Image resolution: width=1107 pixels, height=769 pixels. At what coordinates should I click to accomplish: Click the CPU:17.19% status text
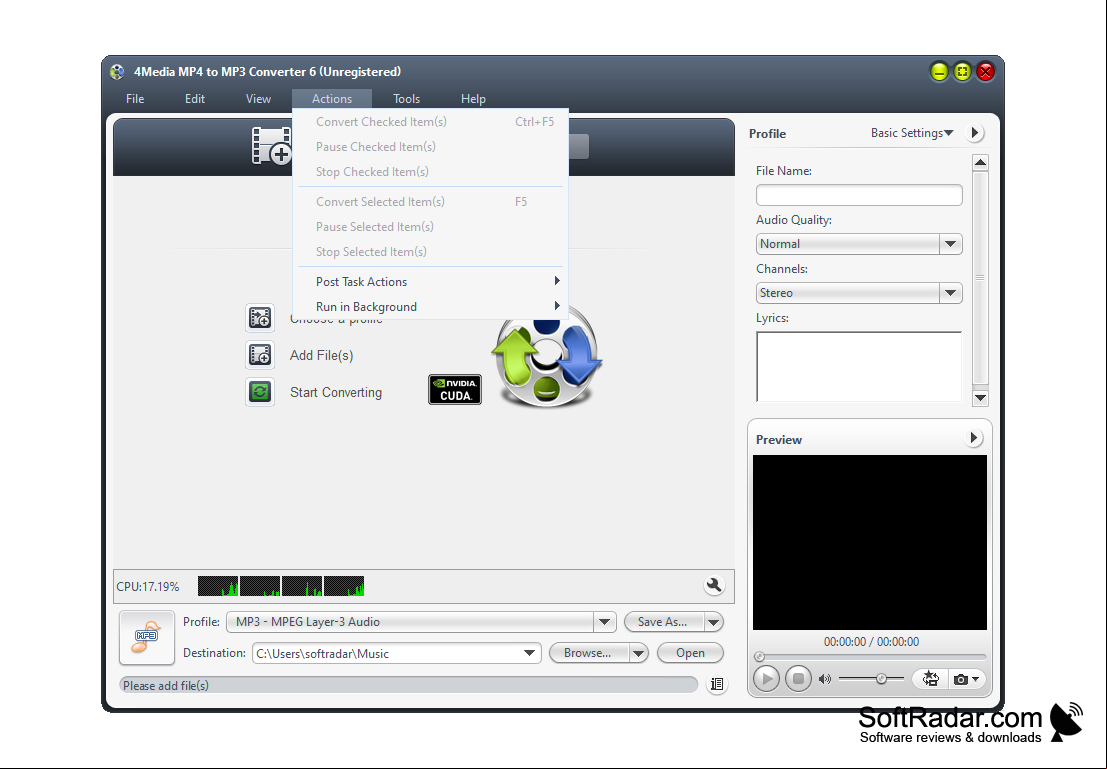click(148, 587)
